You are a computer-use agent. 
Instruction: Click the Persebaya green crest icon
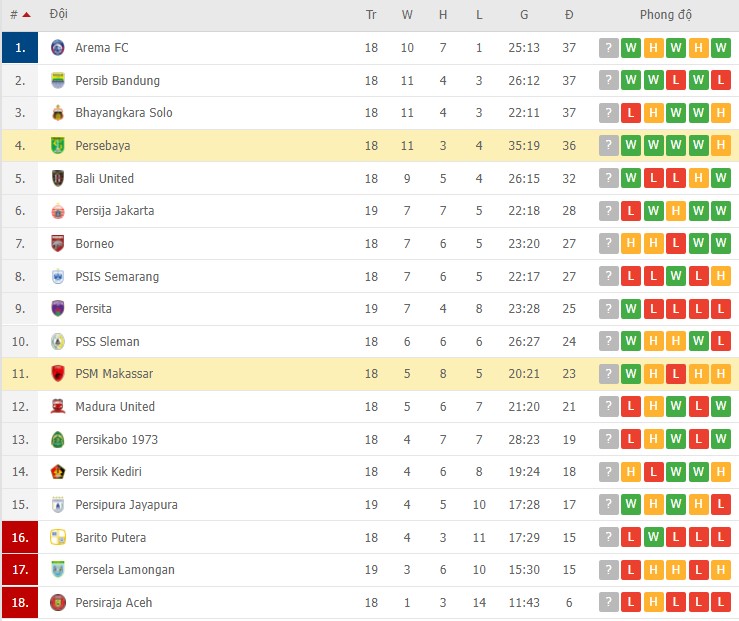[x=57, y=146]
